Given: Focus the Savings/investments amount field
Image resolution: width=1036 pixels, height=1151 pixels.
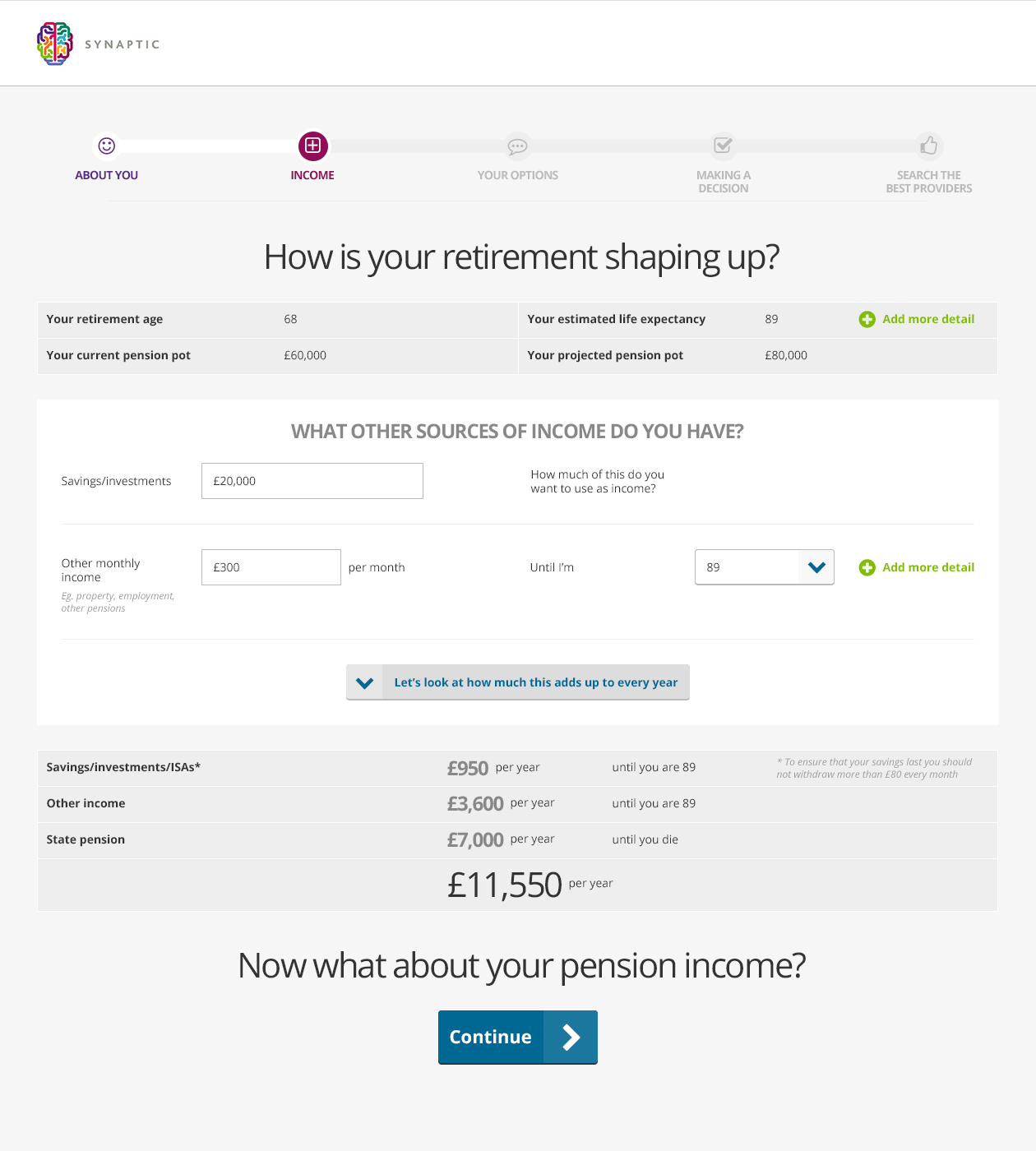Looking at the screenshot, I should point(312,481).
